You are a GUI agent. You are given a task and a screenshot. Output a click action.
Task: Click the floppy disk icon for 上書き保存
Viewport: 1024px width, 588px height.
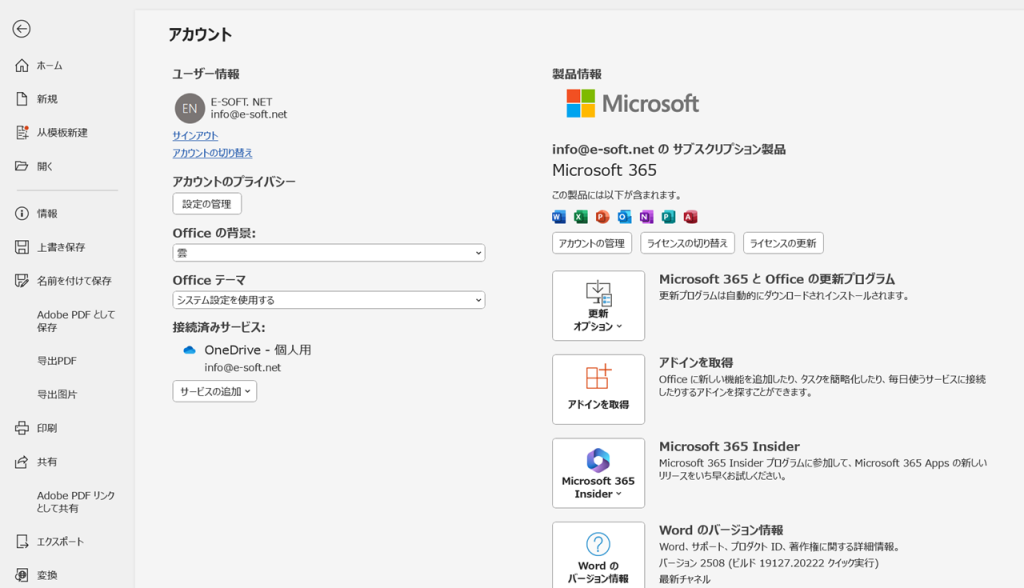tap(22, 247)
